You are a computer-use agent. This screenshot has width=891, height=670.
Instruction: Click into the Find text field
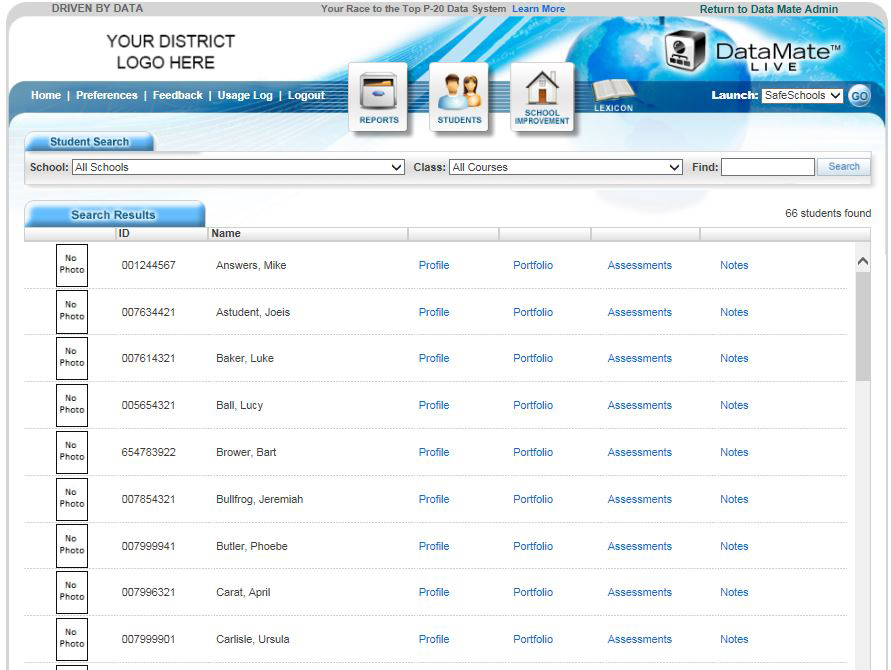[x=767, y=168]
